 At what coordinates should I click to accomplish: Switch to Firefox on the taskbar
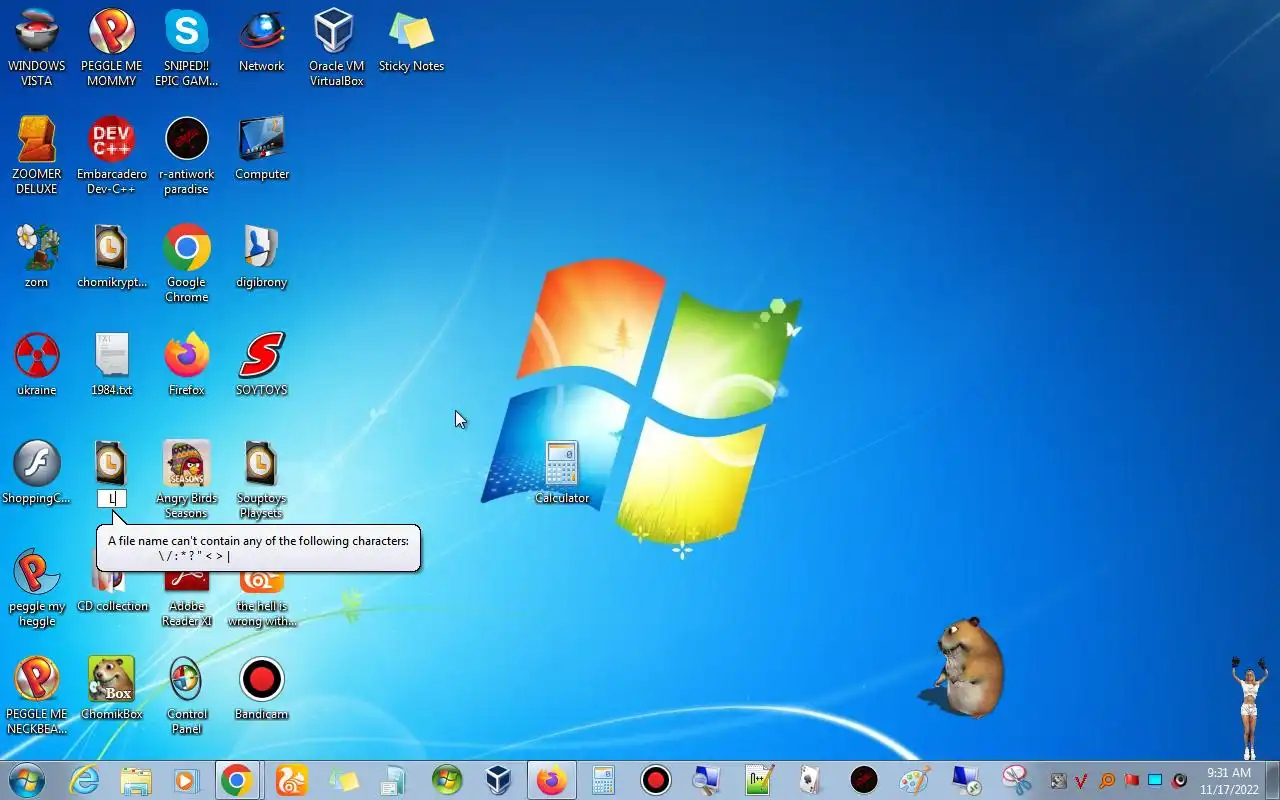(x=551, y=780)
